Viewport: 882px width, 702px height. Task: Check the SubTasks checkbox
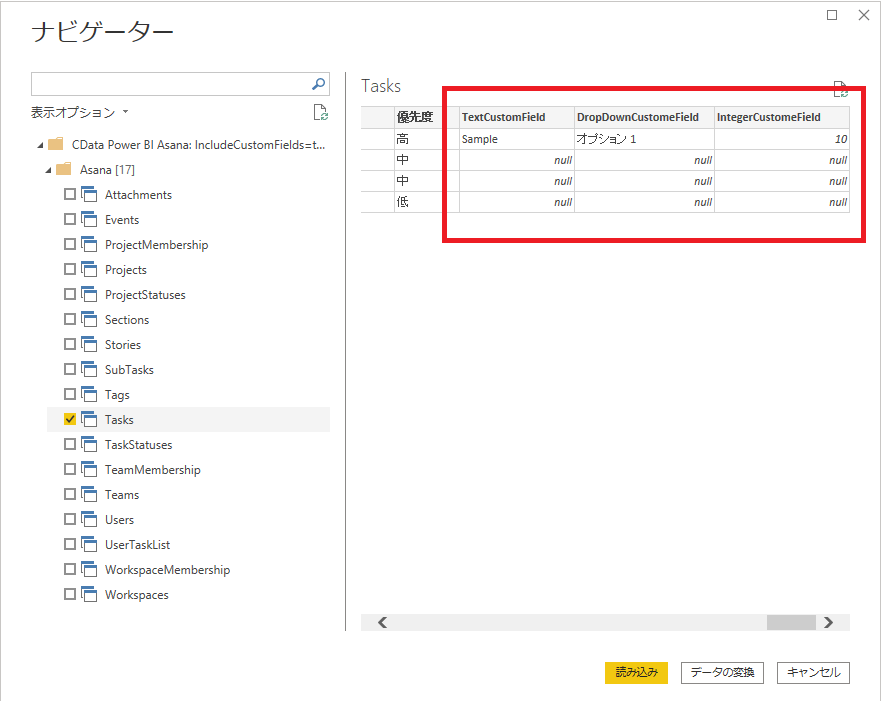pyautogui.click(x=70, y=369)
